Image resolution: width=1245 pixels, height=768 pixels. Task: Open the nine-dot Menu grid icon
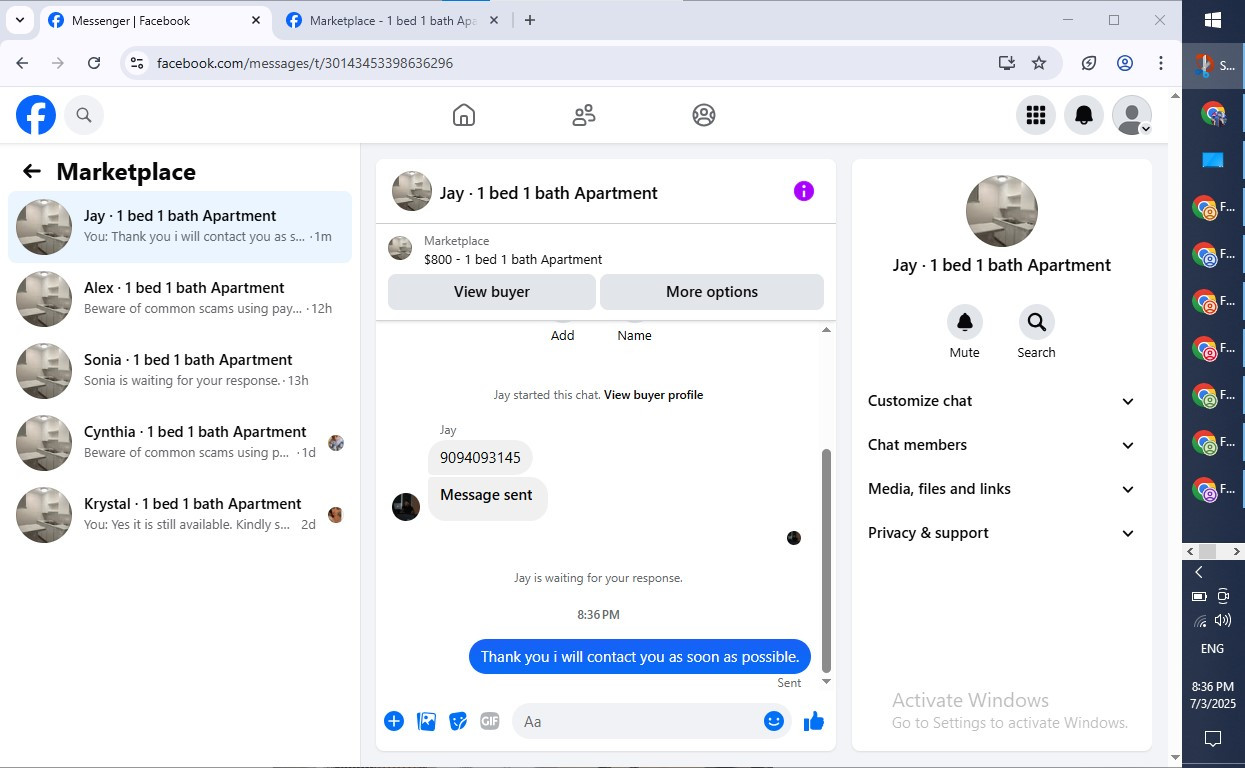[x=1036, y=115]
